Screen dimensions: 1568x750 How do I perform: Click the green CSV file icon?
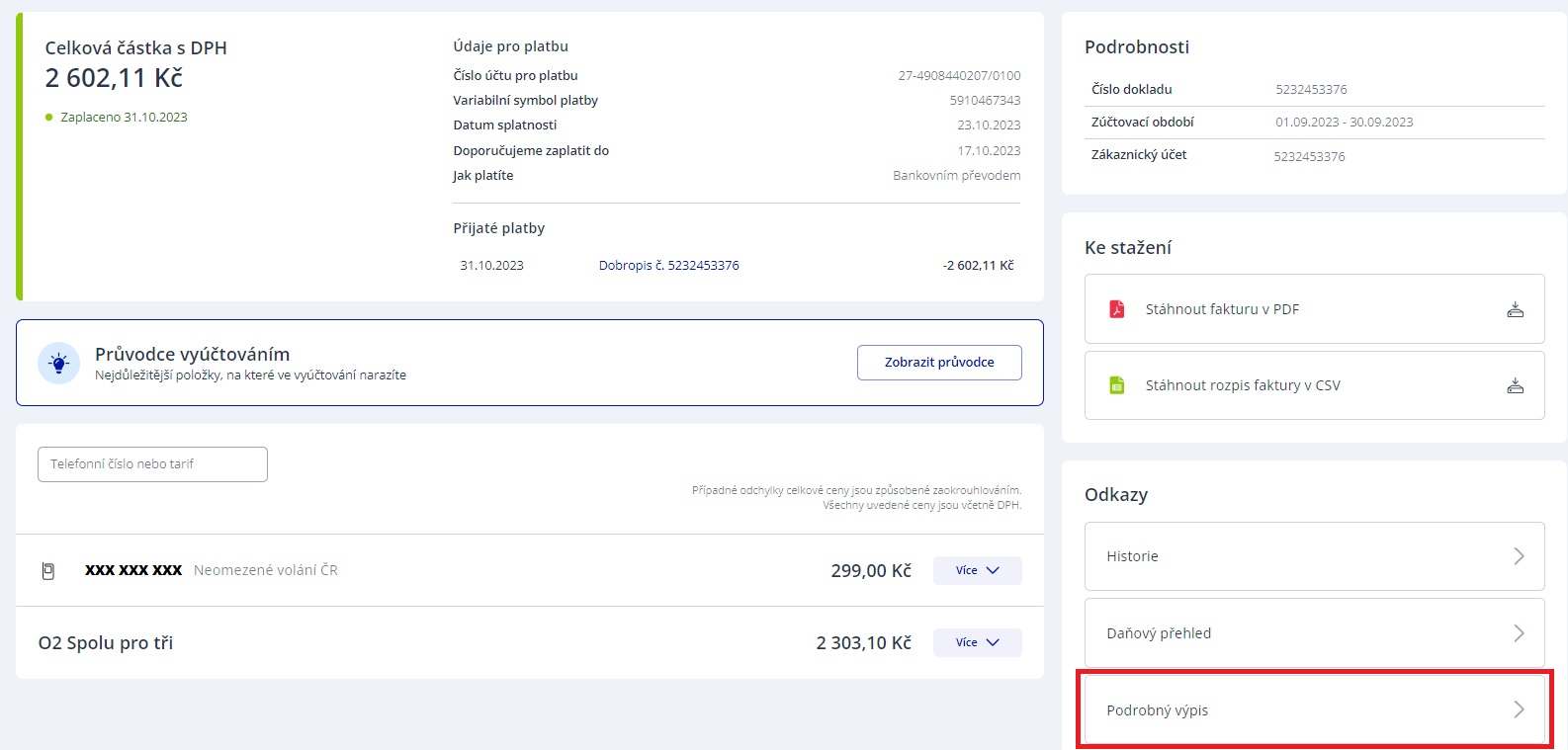tap(1116, 385)
